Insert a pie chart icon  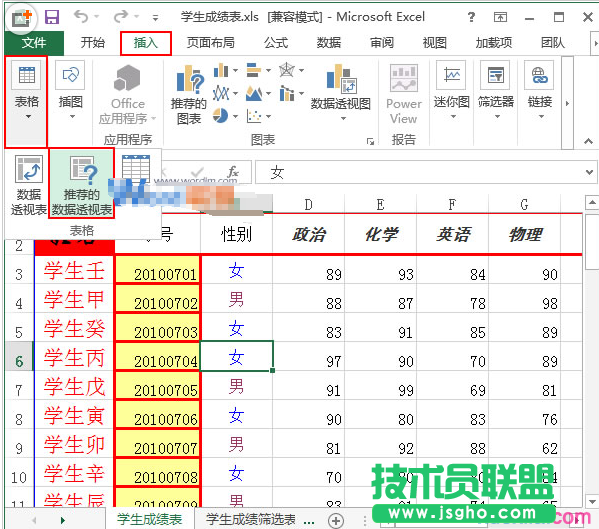(220, 115)
